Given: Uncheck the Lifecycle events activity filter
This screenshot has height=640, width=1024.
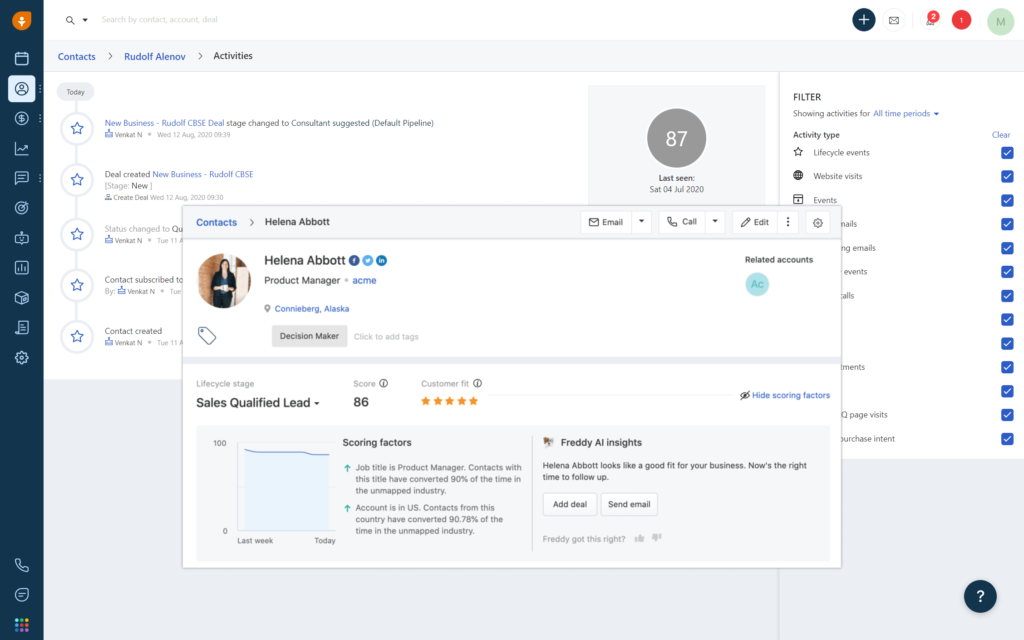Looking at the screenshot, I should click(1007, 153).
